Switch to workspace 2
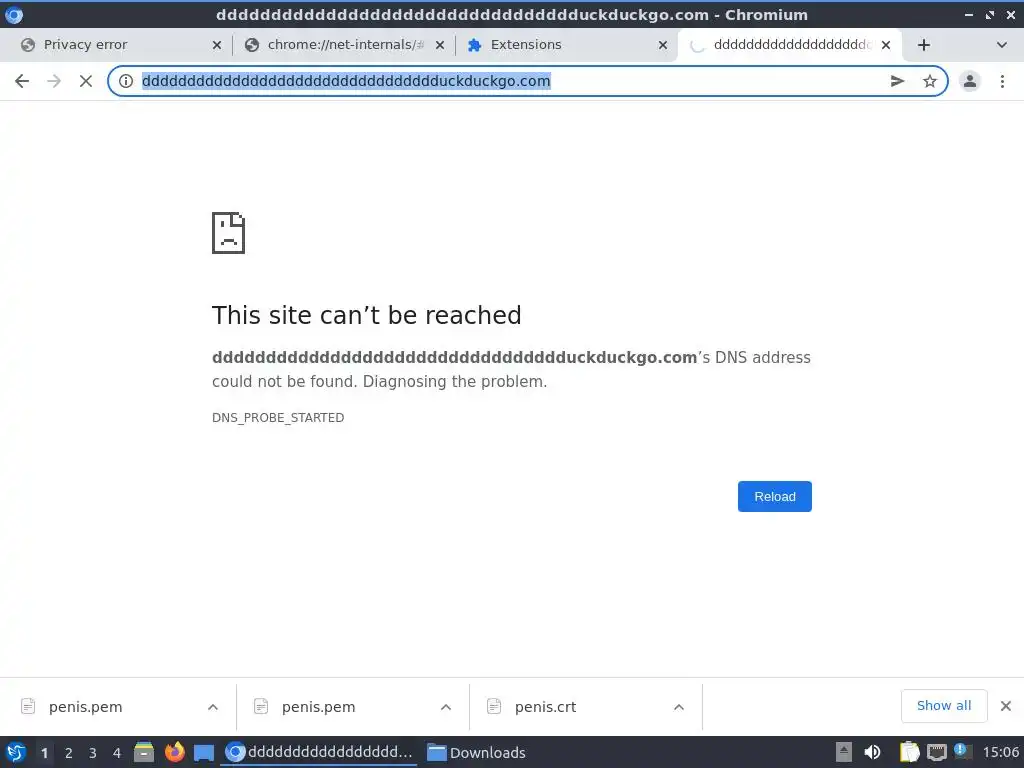The height and width of the screenshot is (768, 1024). 69,753
